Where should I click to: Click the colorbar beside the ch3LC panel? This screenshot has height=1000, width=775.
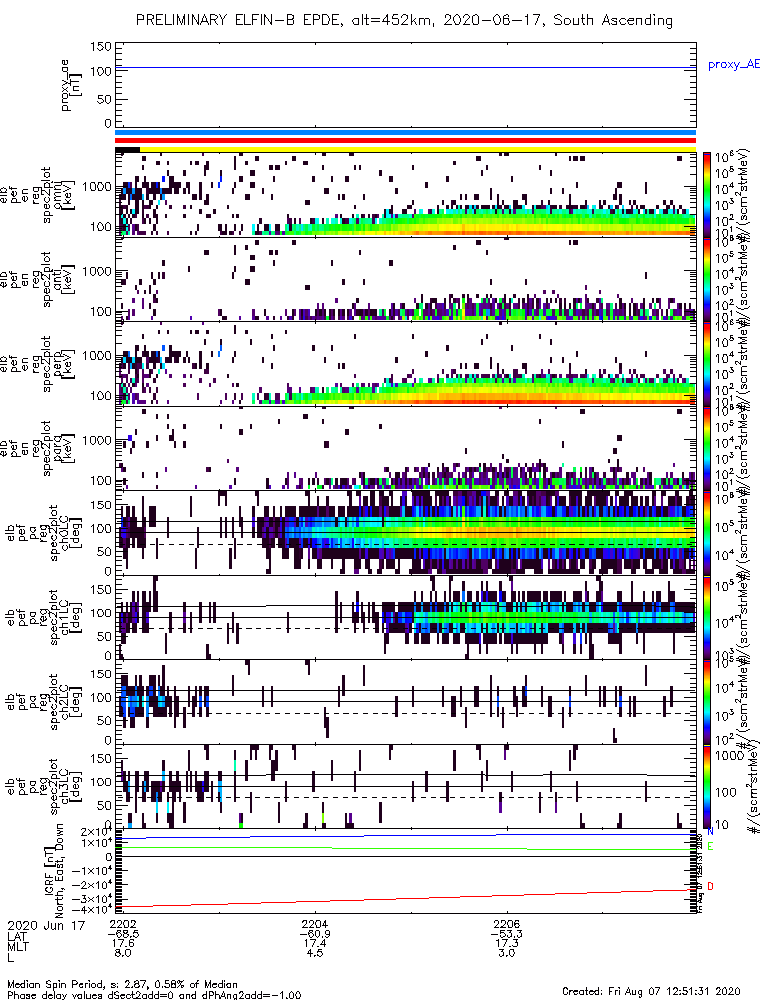[x=707, y=786]
